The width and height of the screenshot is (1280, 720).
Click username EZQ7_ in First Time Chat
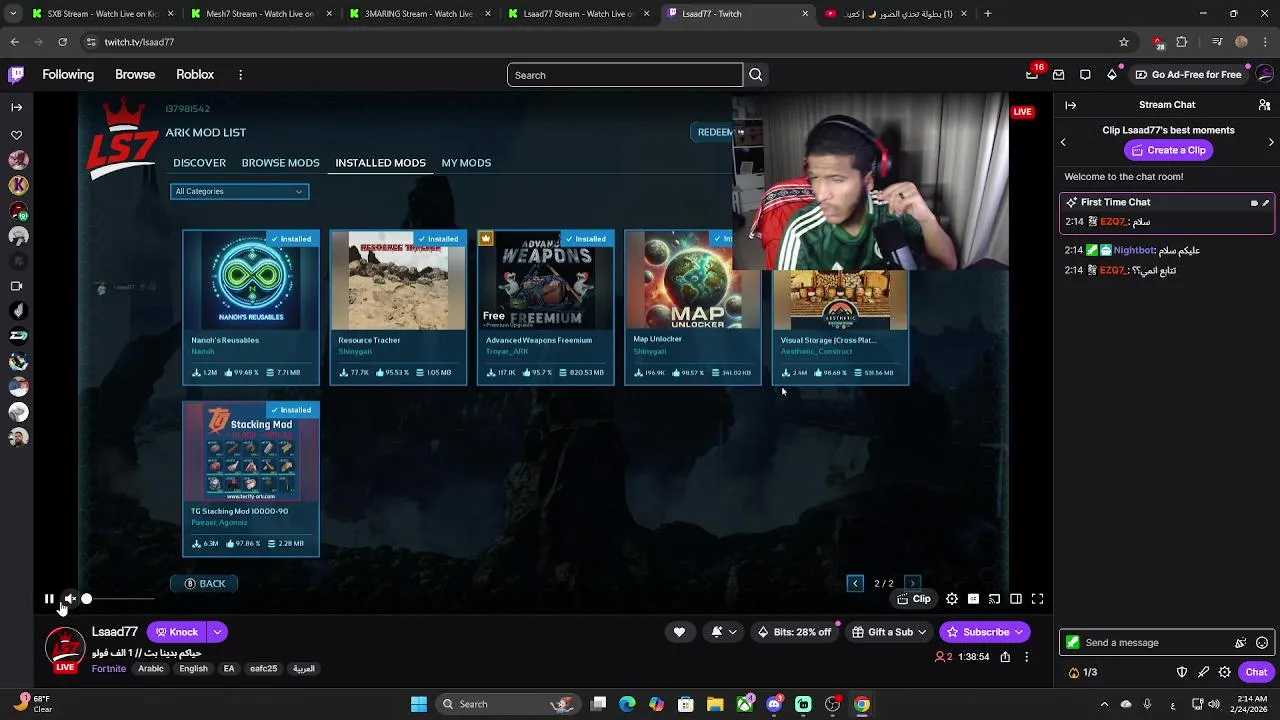[1112, 222]
